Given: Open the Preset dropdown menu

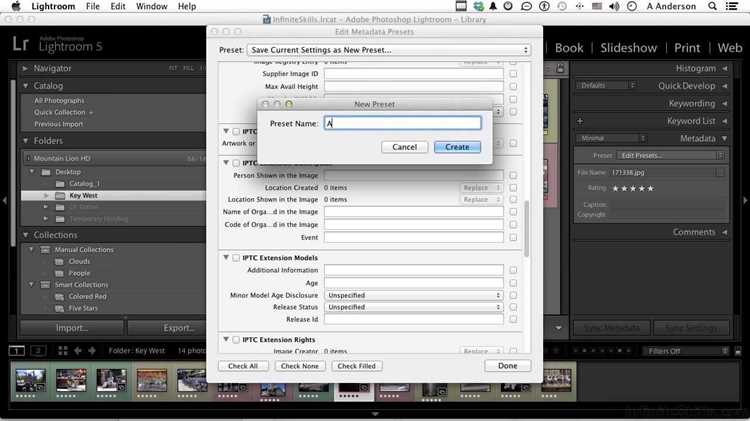Looking at the screenshot, I should tap(388, 50).
